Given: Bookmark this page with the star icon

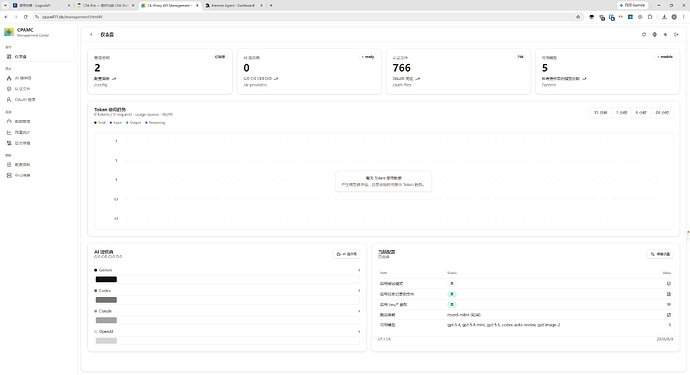Looking at the screenshot, I should 578,17.
